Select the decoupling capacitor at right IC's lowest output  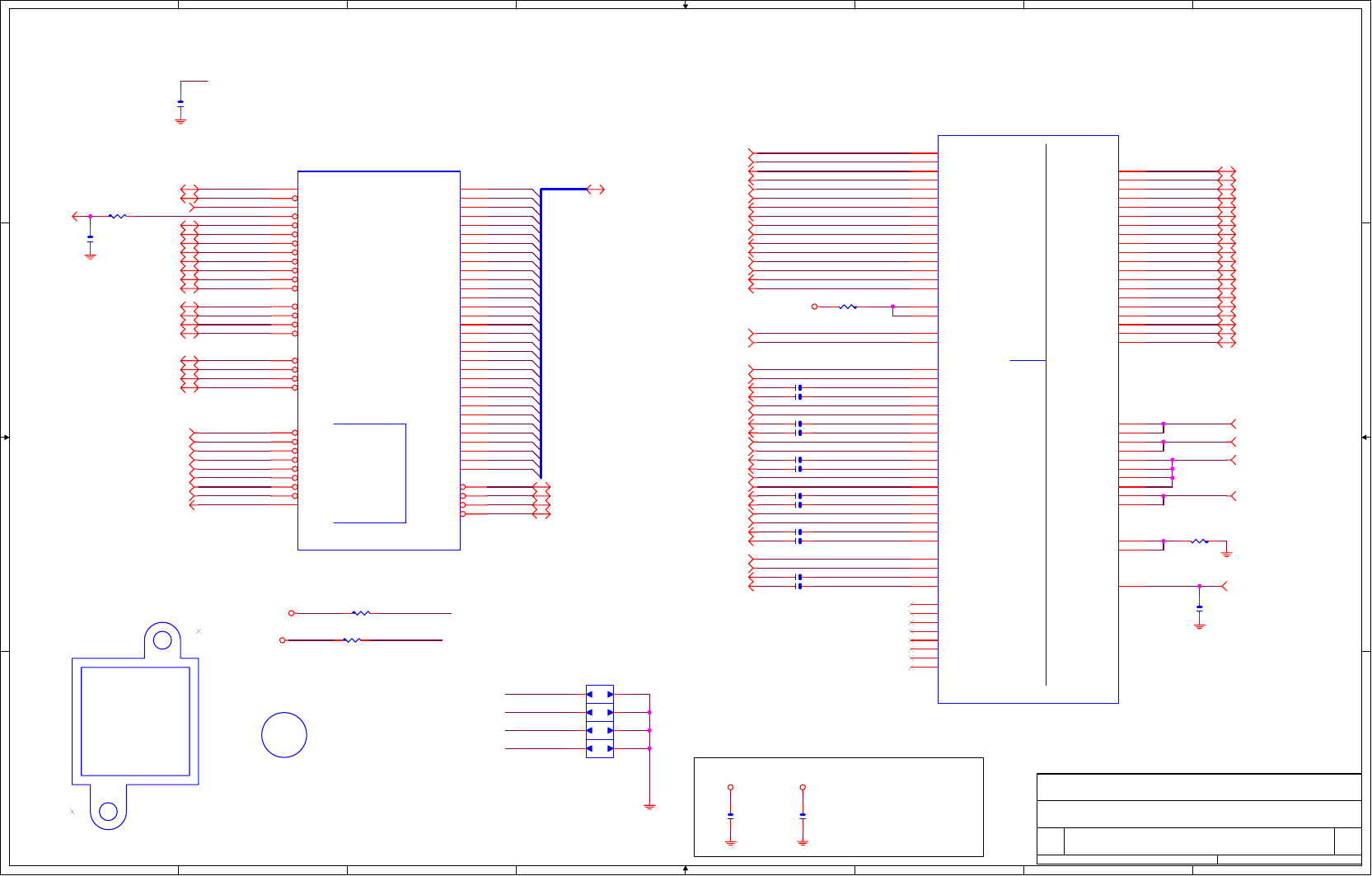1200,607
